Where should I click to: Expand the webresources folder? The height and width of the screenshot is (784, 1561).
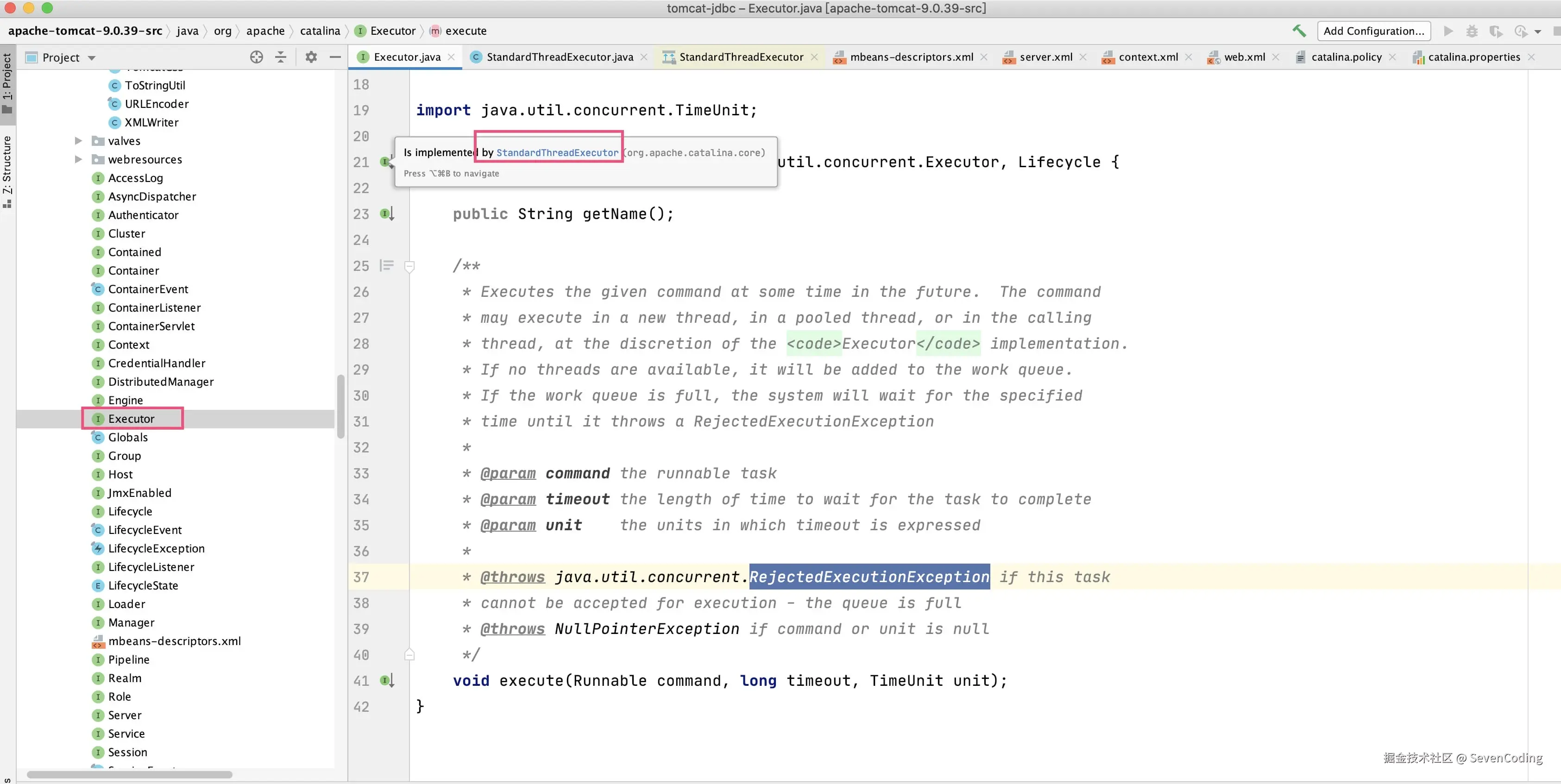(78, 159)
